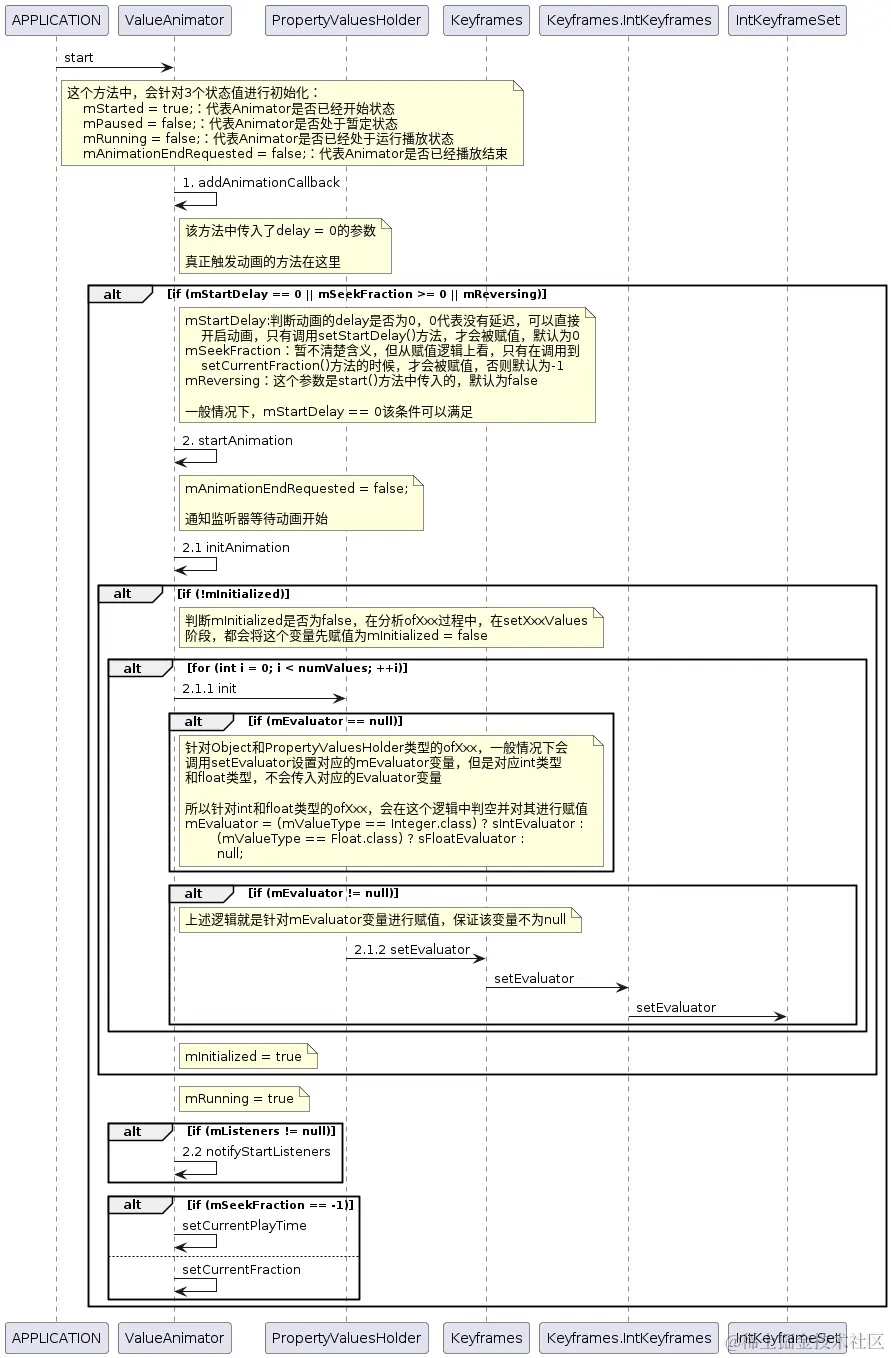Click the start message arrow label

tap(78, 57)
